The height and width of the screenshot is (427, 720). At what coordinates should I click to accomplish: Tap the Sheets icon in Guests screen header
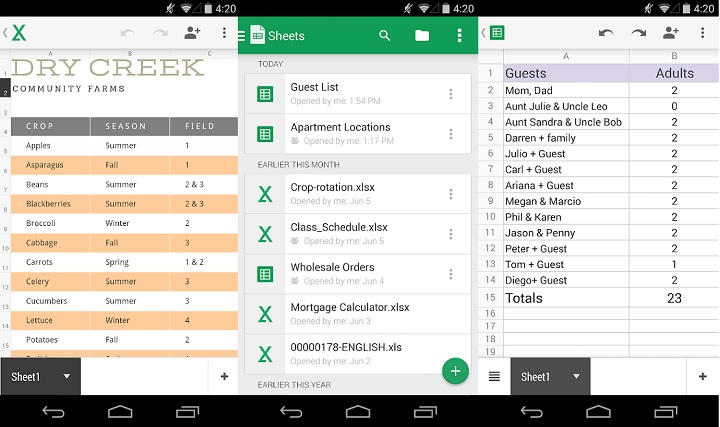(x=497, y=33)
